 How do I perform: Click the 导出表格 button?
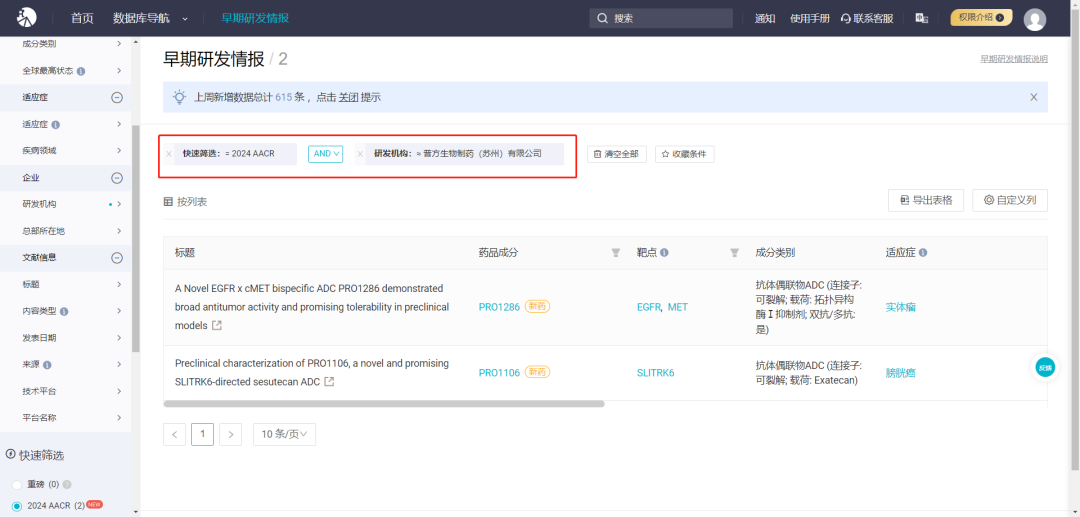pyautogui.click(x=926, y=200)
